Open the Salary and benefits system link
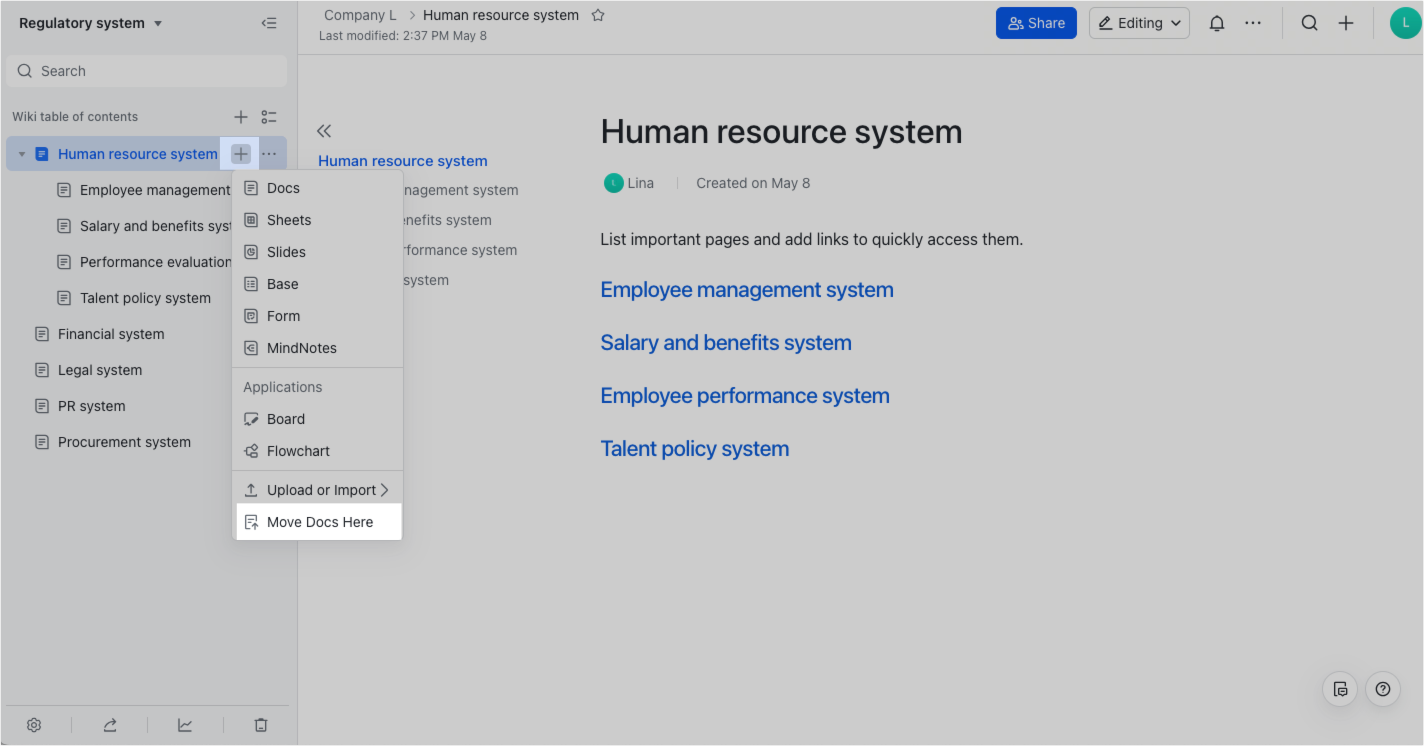 [x=725, y=343]
